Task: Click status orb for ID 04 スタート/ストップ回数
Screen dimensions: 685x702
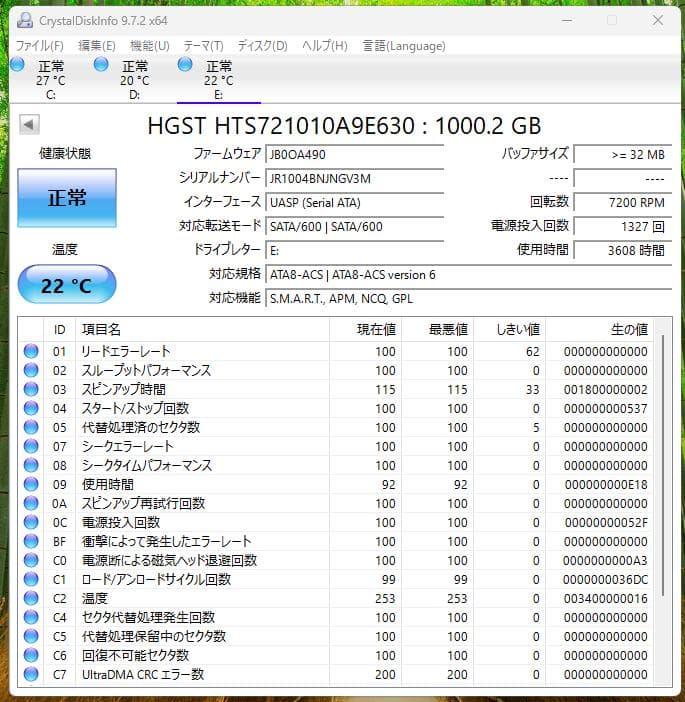Action: click(31, 408)
